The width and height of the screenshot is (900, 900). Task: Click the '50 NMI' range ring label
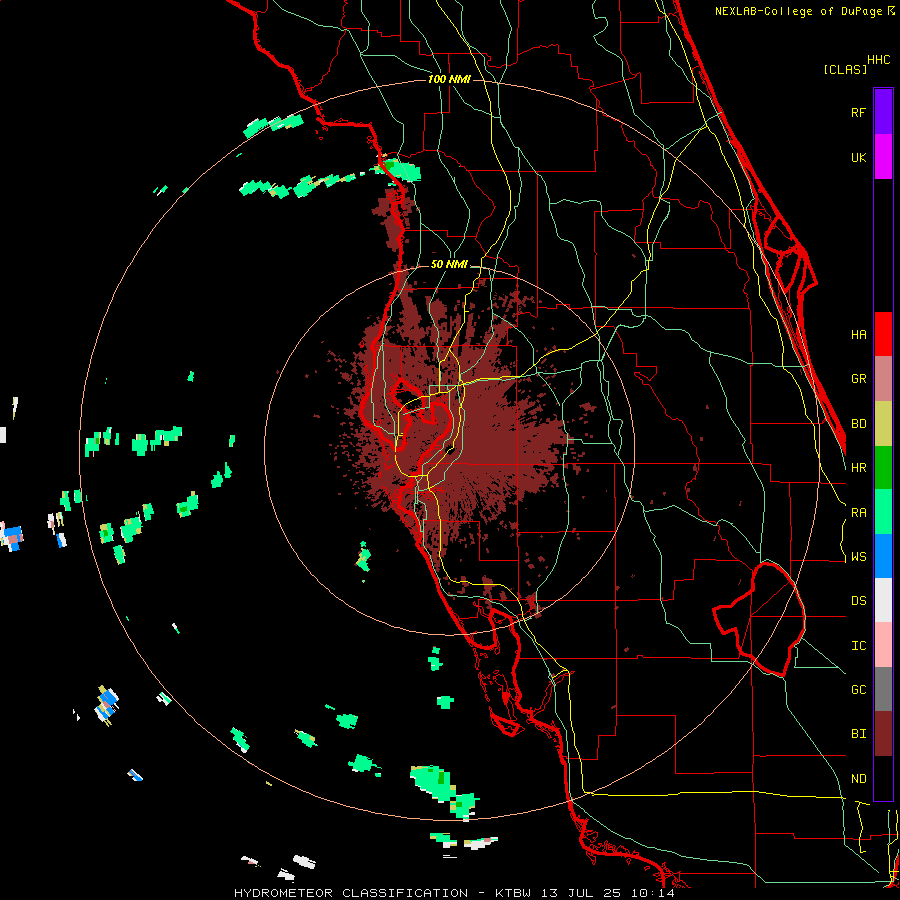click(449, 264)
